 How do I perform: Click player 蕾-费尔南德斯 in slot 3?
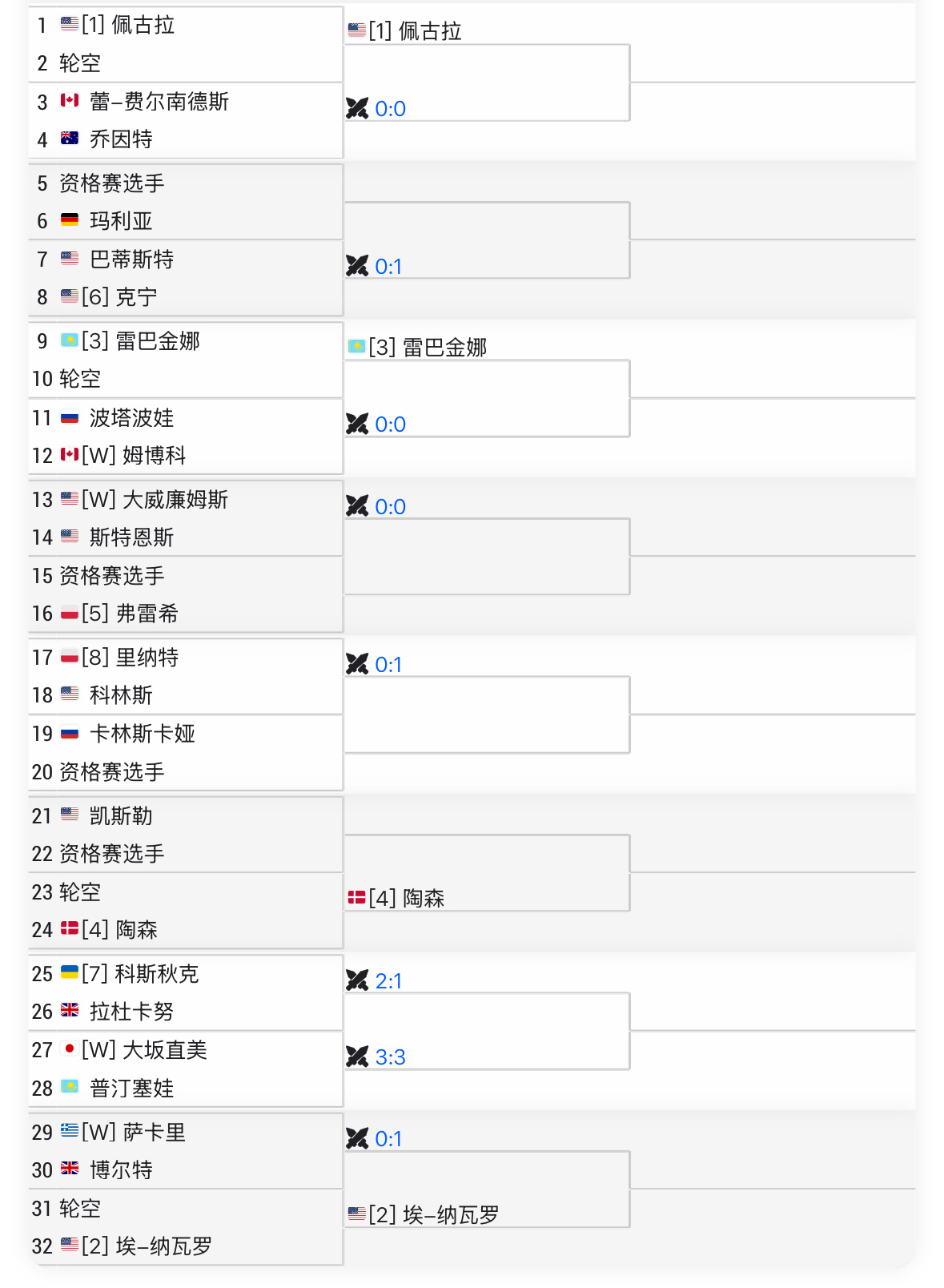point(159,102)
